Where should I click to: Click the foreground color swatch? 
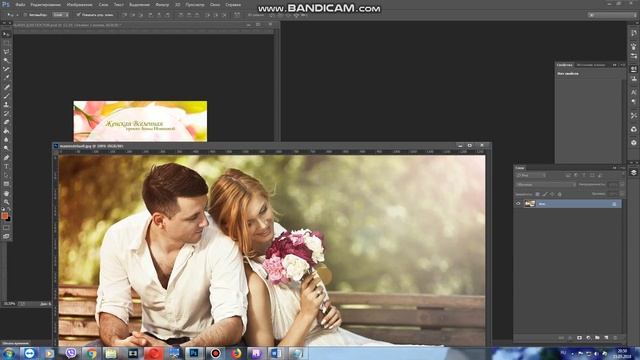point(4,216)
